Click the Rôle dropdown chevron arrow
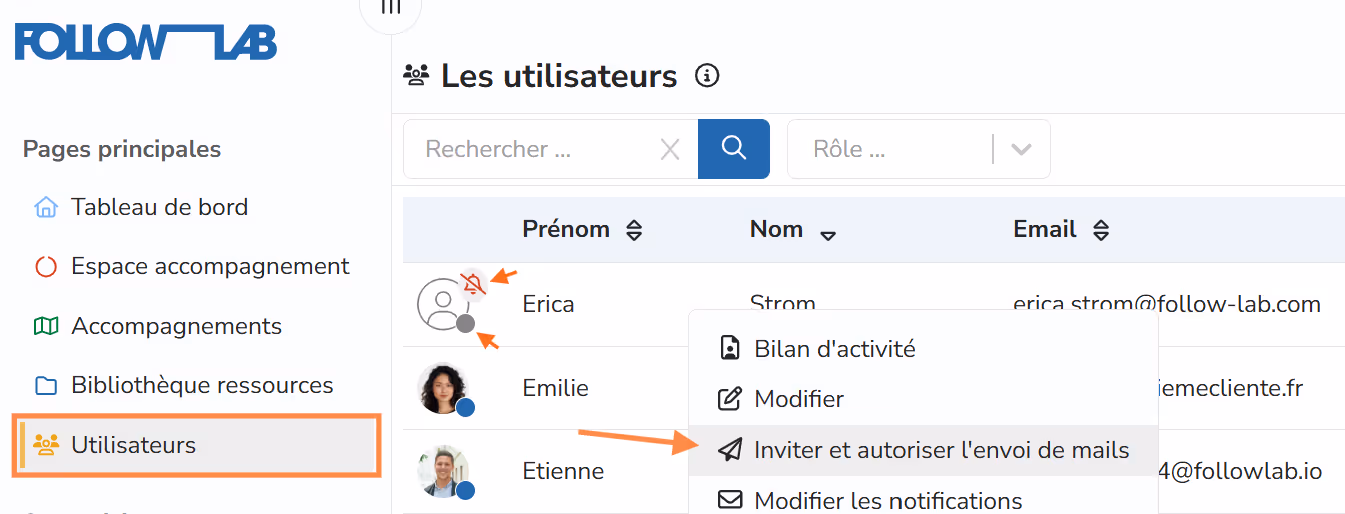The width and height of the screenshot is (1345, 514). (1021, 150)
